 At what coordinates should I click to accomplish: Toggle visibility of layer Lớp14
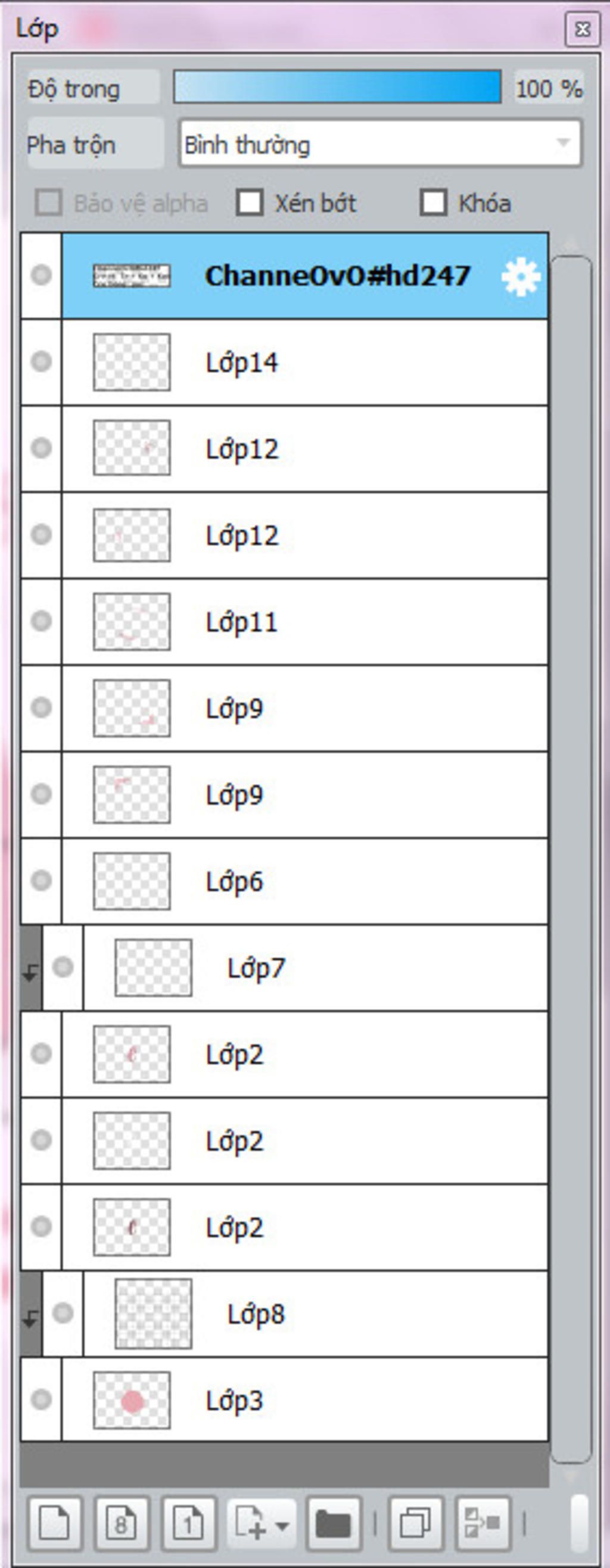pos(41,361)
